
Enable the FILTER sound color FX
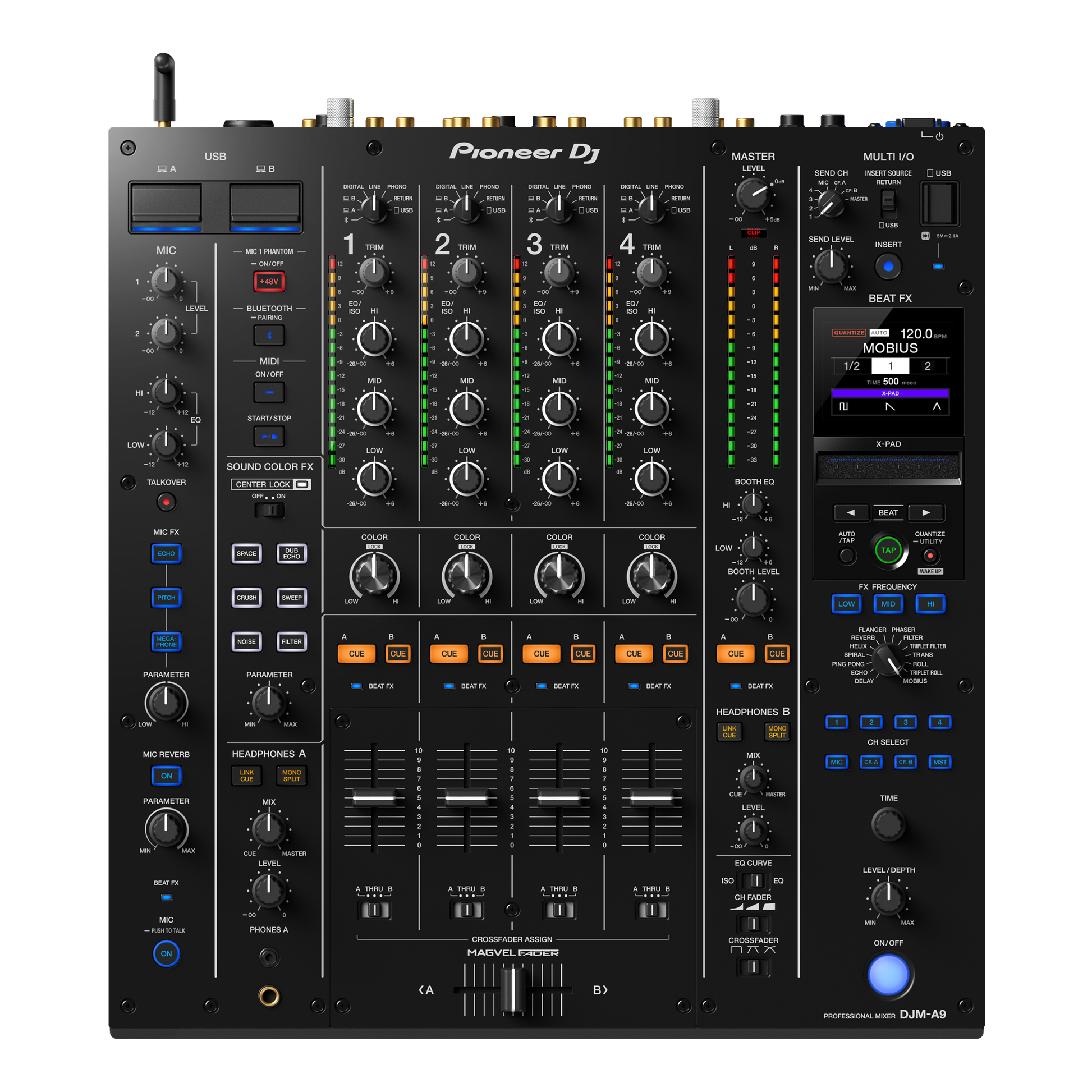[x=291, y=641]
